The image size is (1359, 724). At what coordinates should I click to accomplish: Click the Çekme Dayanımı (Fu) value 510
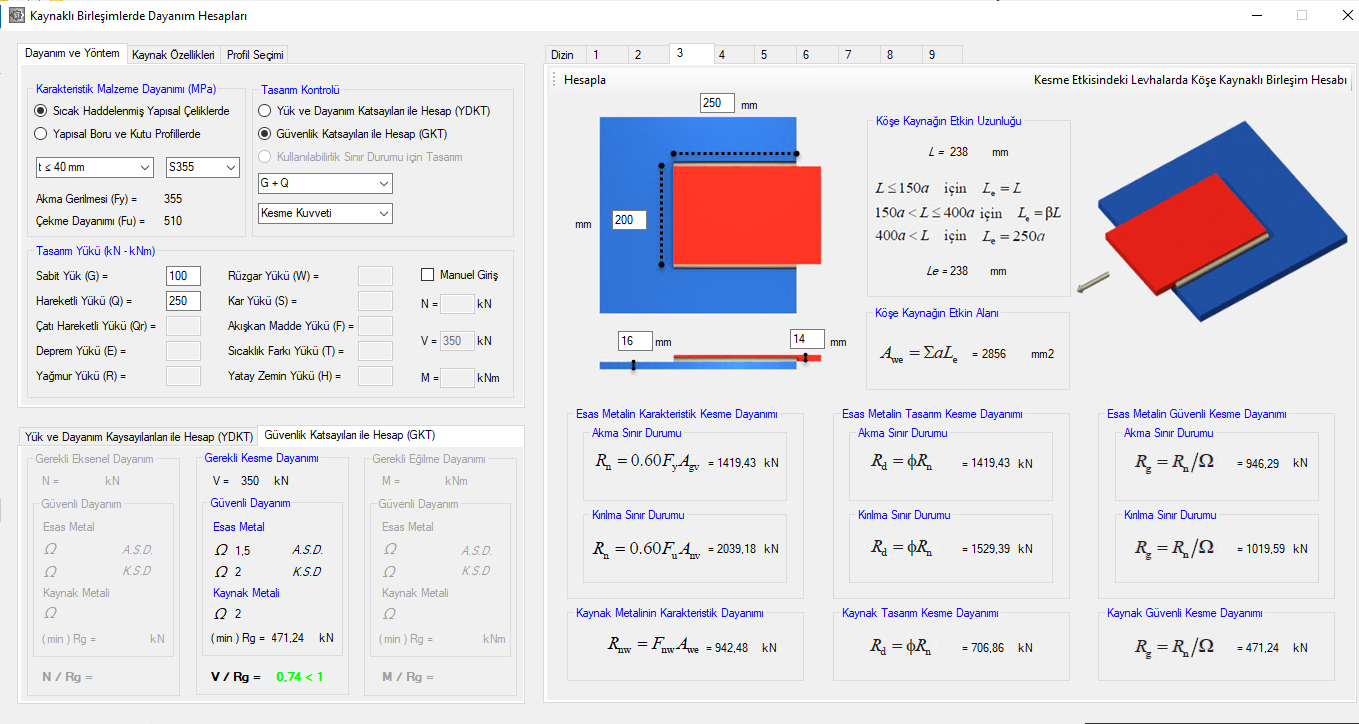(173, 221)
